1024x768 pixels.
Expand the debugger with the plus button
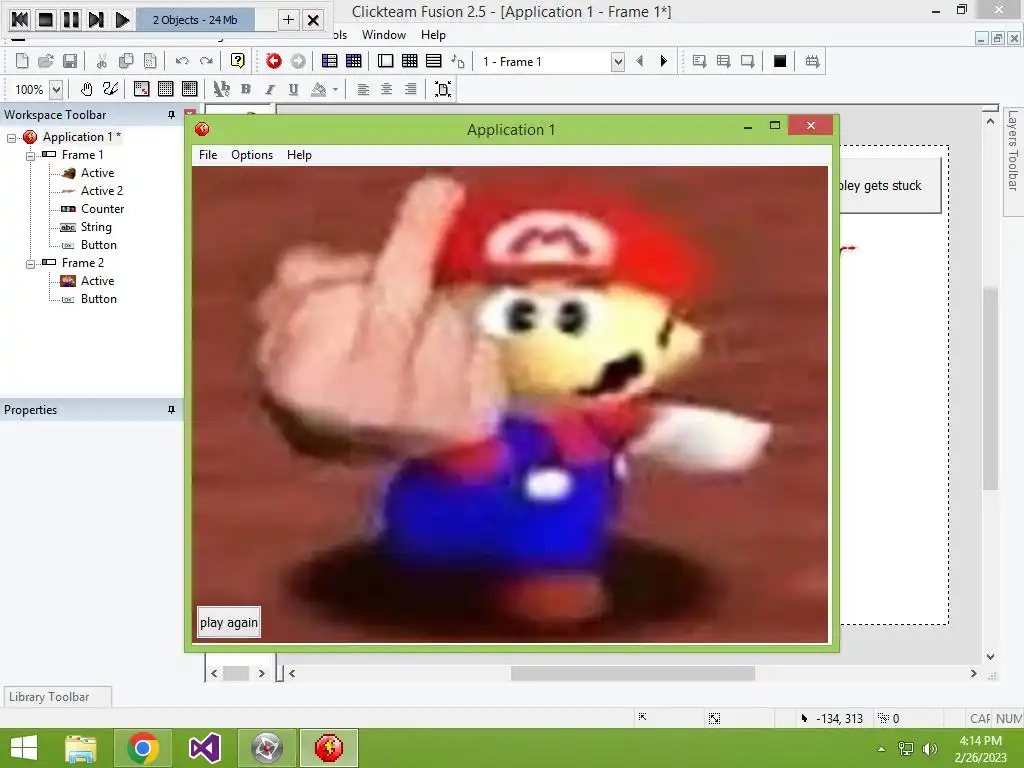288,20
